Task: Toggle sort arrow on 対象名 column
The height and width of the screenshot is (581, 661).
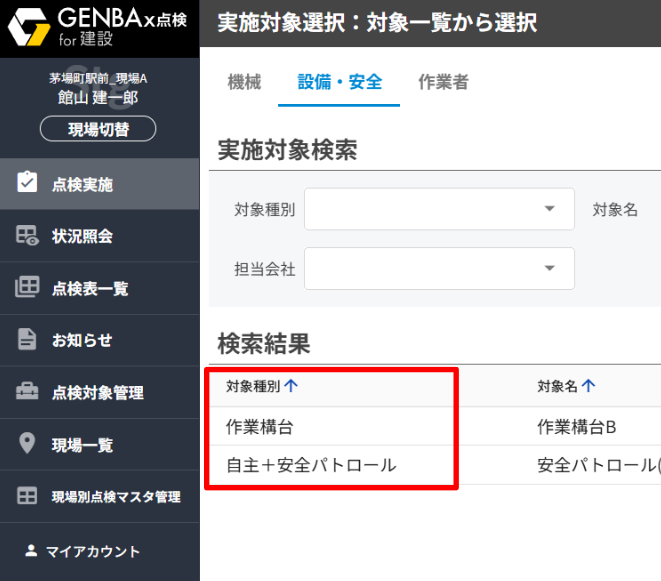Action: (x=588, y=386)
